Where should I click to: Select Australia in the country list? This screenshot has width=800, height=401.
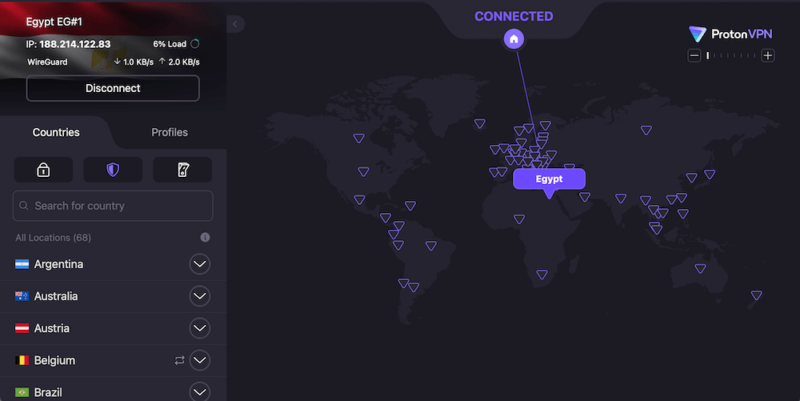[56, 296]
